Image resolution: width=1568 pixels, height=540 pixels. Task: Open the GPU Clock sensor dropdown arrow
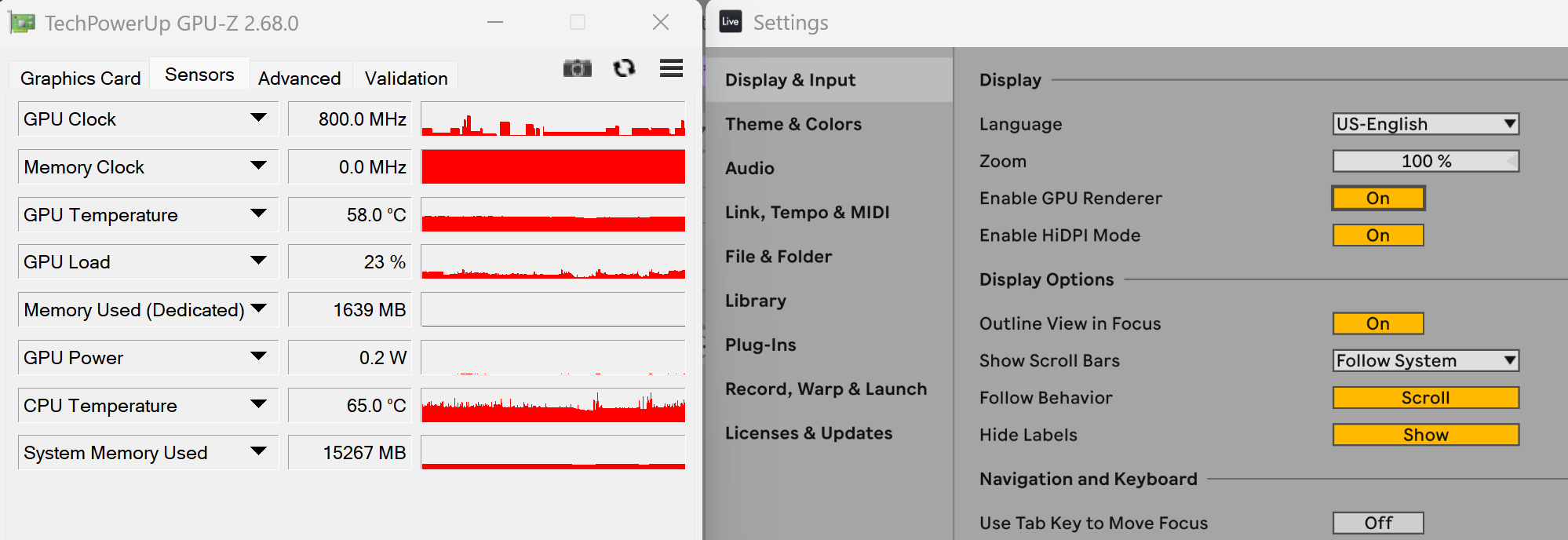[258, 119]
